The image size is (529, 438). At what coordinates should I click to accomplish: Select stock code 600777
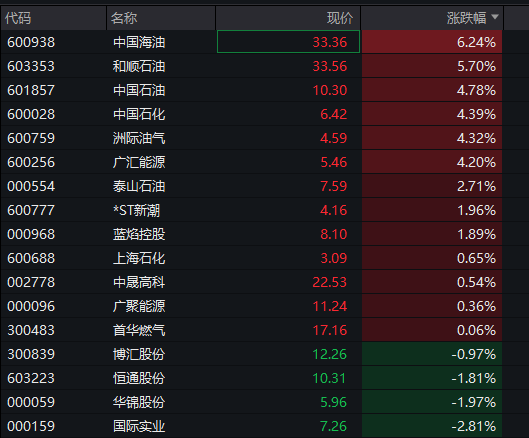click(31, 210)
